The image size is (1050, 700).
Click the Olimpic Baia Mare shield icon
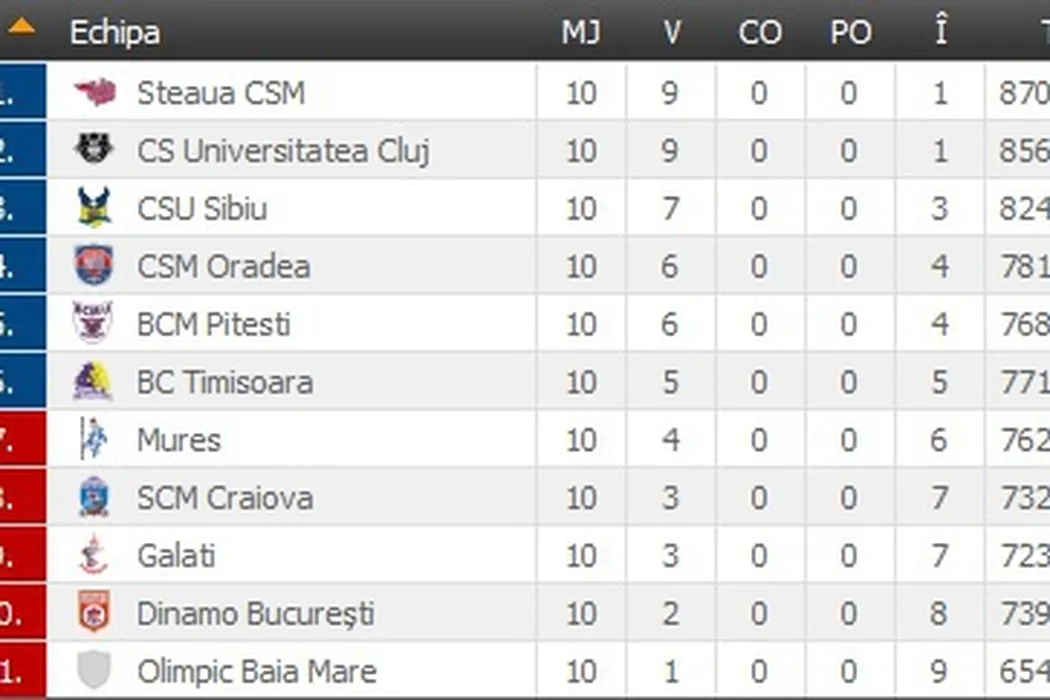(x=93, y=670)
